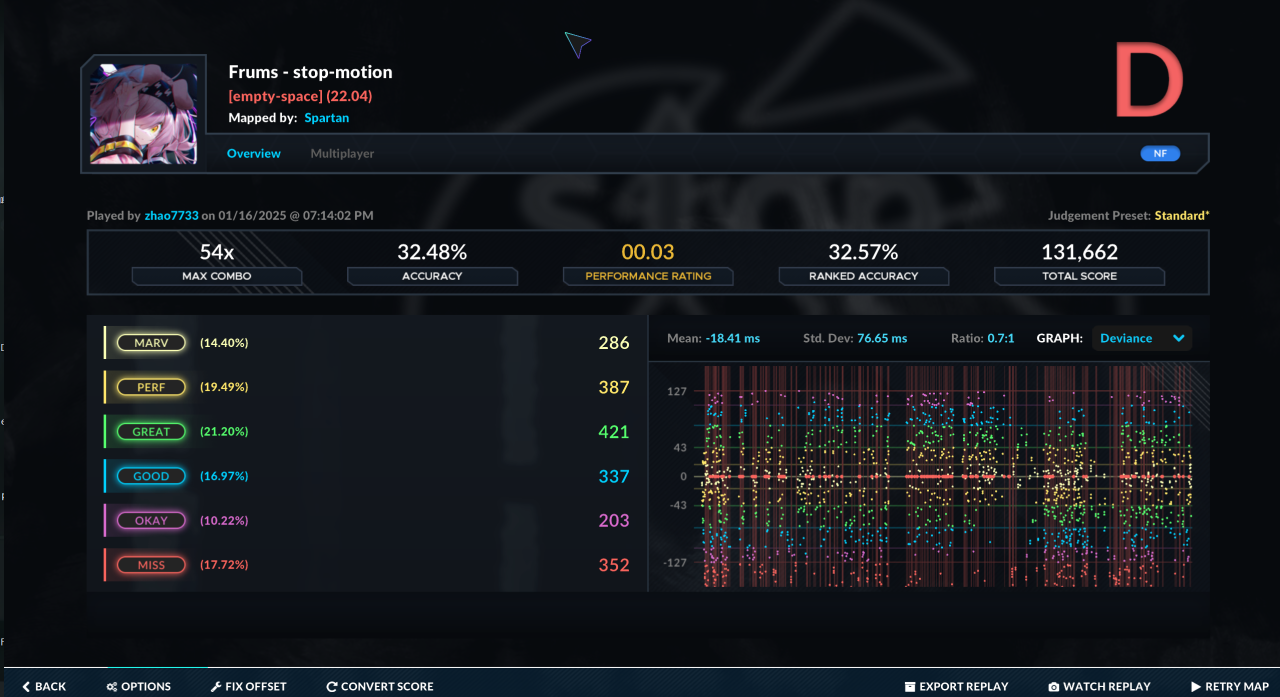Switch to the Multiplayer tab
Viewport: 1280px width, 697px height.
[342, 154]
